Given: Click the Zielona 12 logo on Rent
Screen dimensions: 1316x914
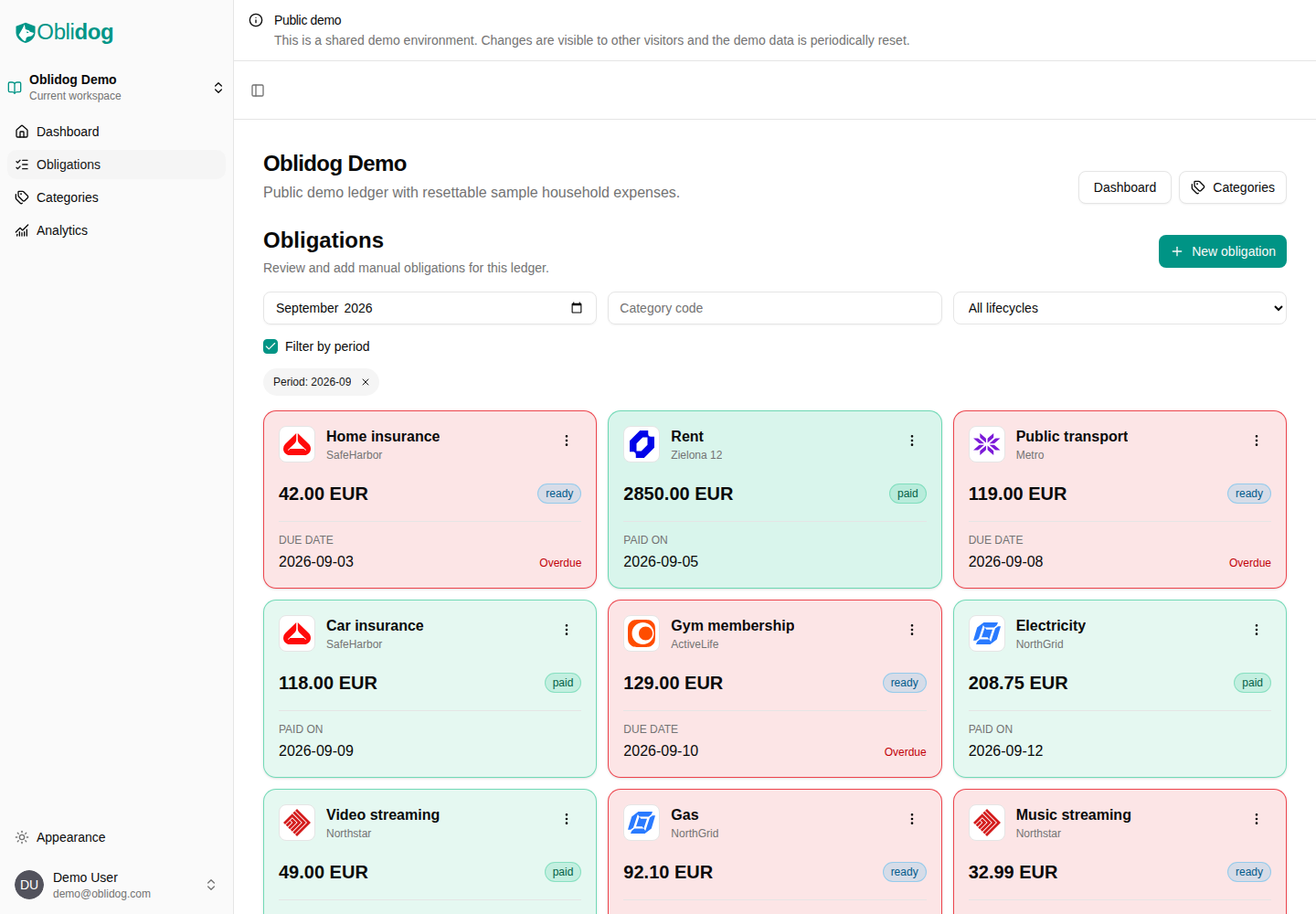Looking at the screenshot, I should [x=642, y=444].
